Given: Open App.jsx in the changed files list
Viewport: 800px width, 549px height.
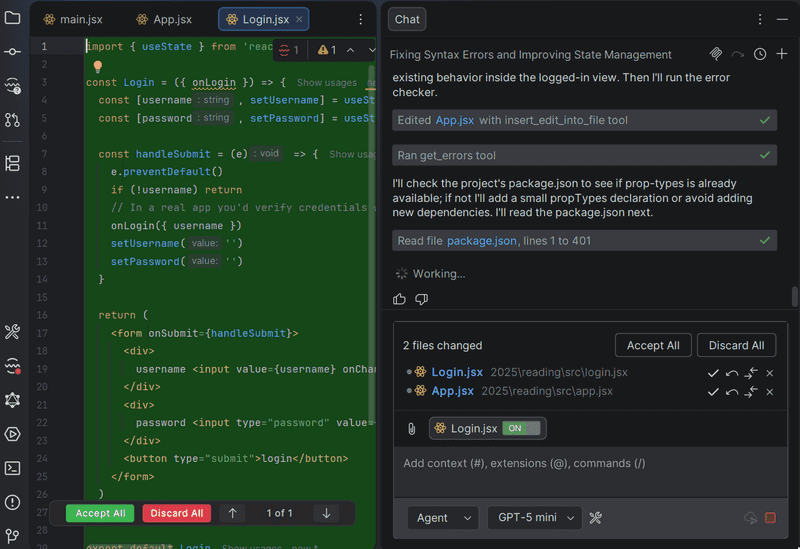Looking at the screenshot, I should (453, 391).
